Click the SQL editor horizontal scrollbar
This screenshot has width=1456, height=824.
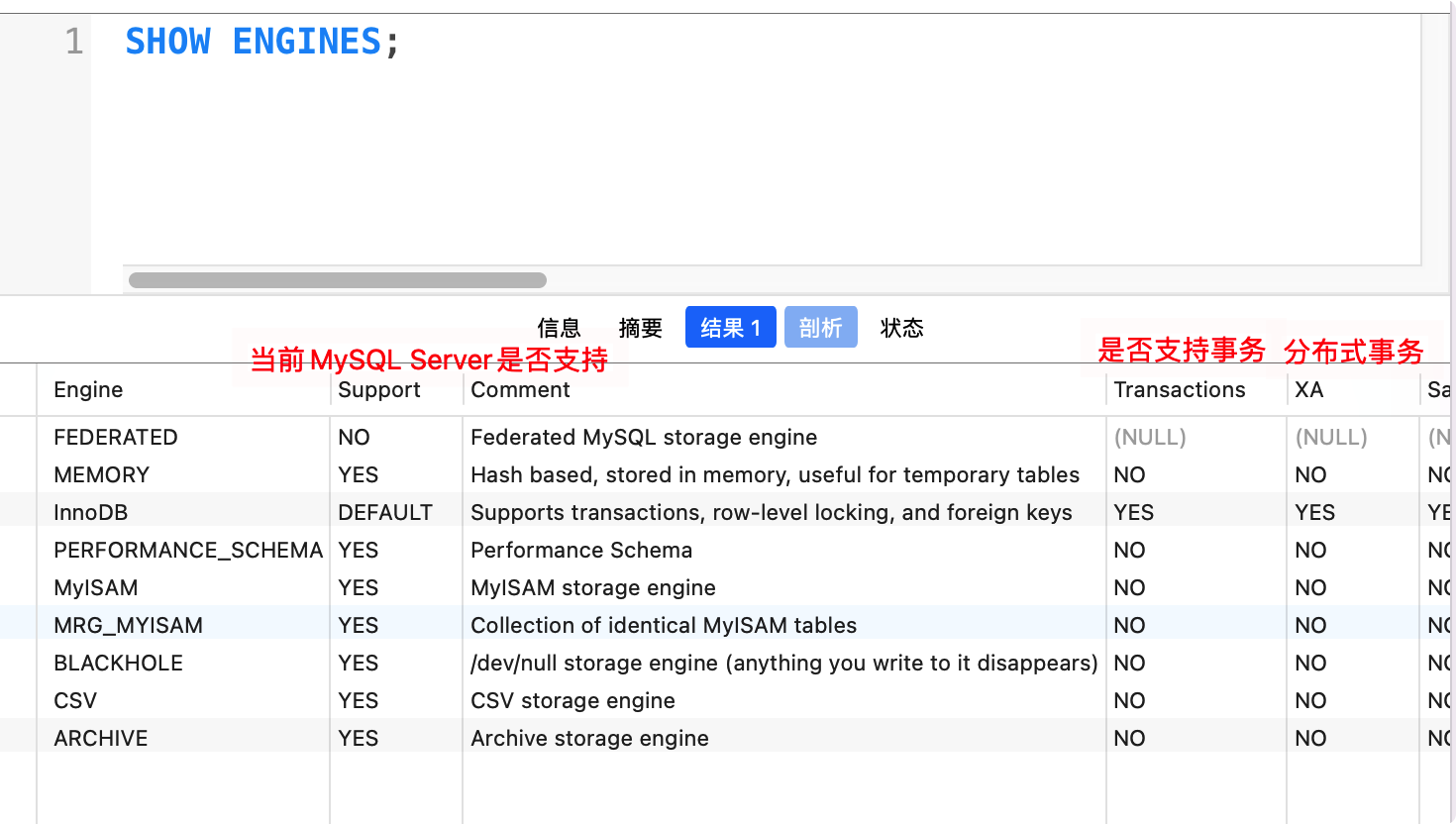click(x=337, y=278)
